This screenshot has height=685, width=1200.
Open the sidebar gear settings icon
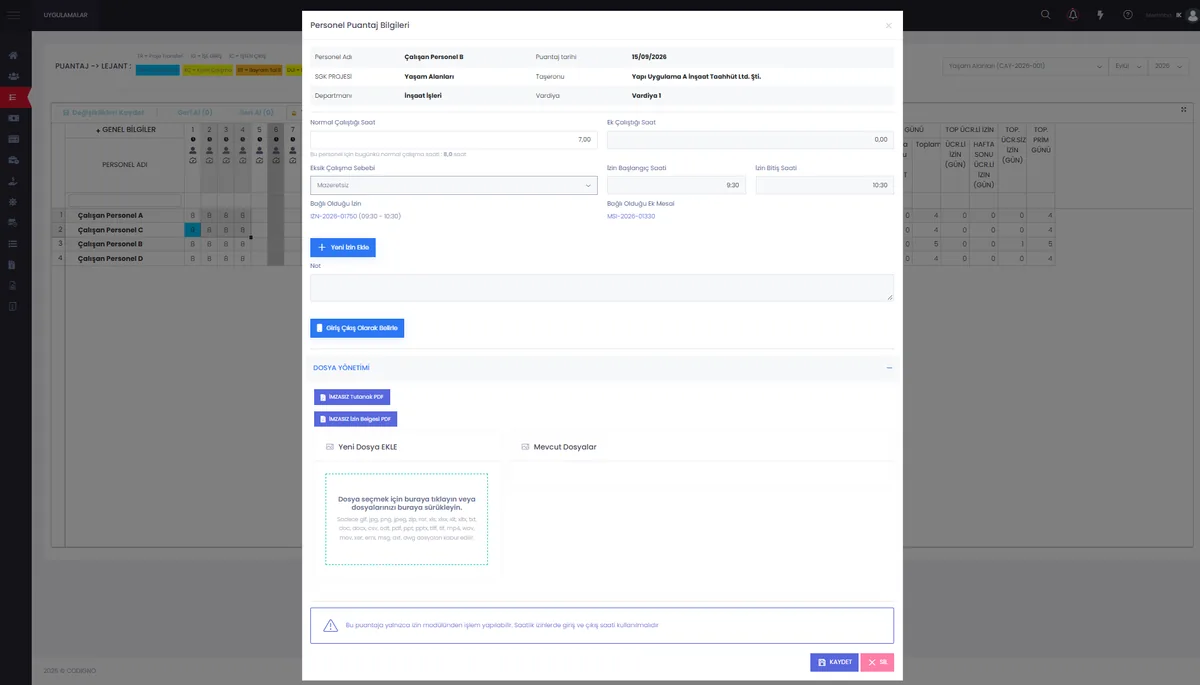(x=13, y=202)
